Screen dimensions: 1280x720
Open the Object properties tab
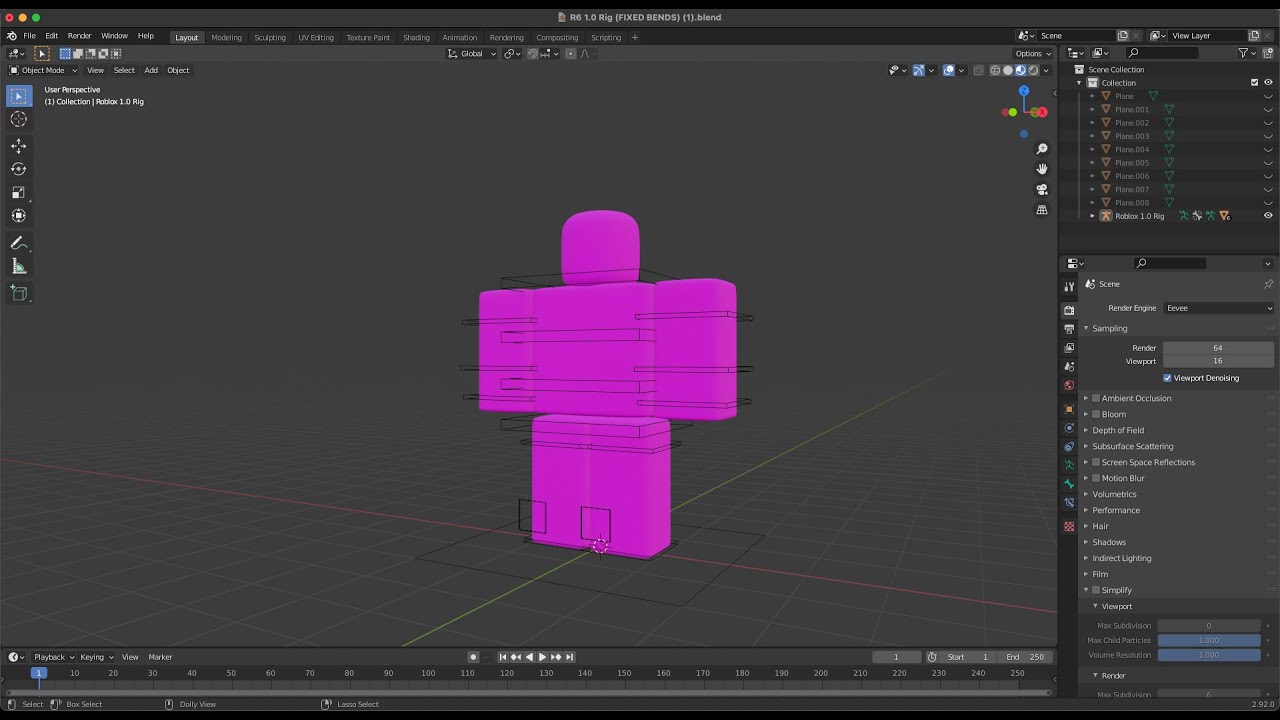(1069, 409)
